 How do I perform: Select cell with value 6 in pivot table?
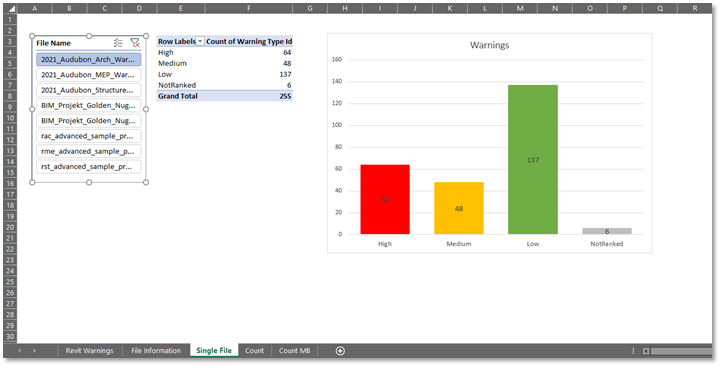pyautogui.click(x=249, y=85)
